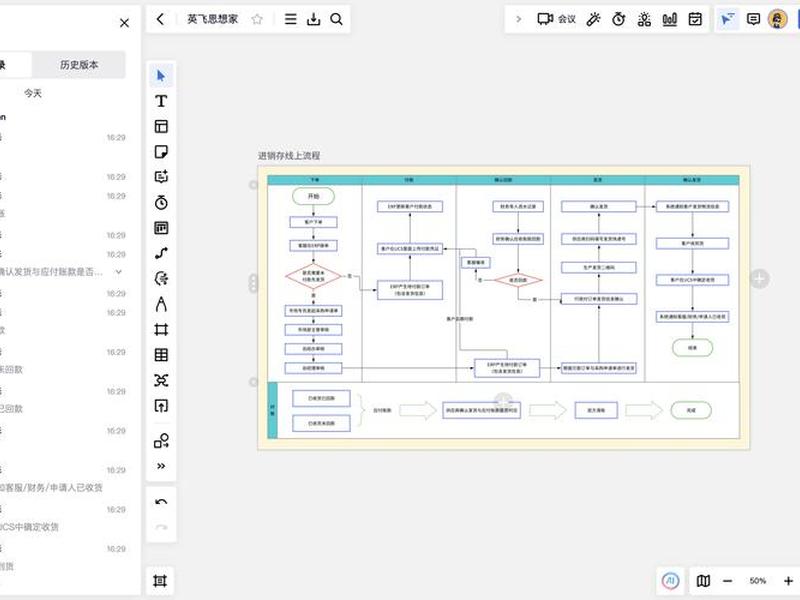Screen dimensions: 800x600
Task: Start a 会议 meeting
Action: click(x=556, y=19)
